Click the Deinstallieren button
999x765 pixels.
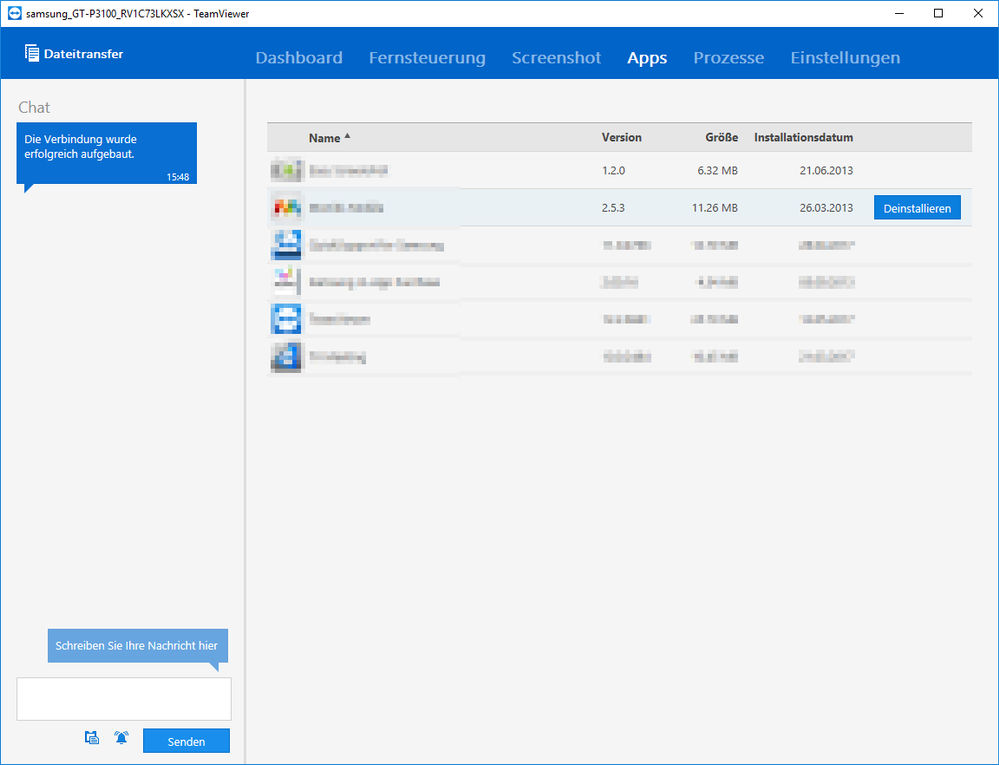(917, 208)
